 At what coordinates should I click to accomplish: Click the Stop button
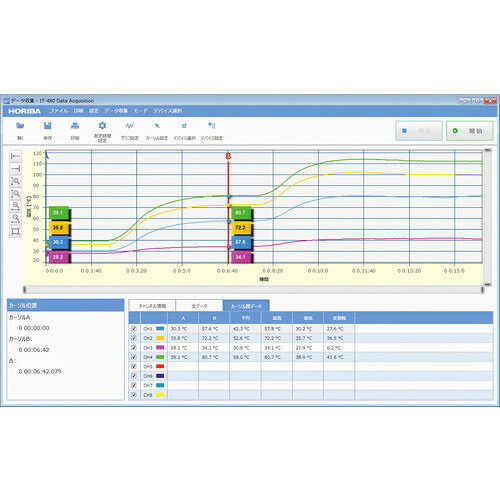[x=419, y=131]
